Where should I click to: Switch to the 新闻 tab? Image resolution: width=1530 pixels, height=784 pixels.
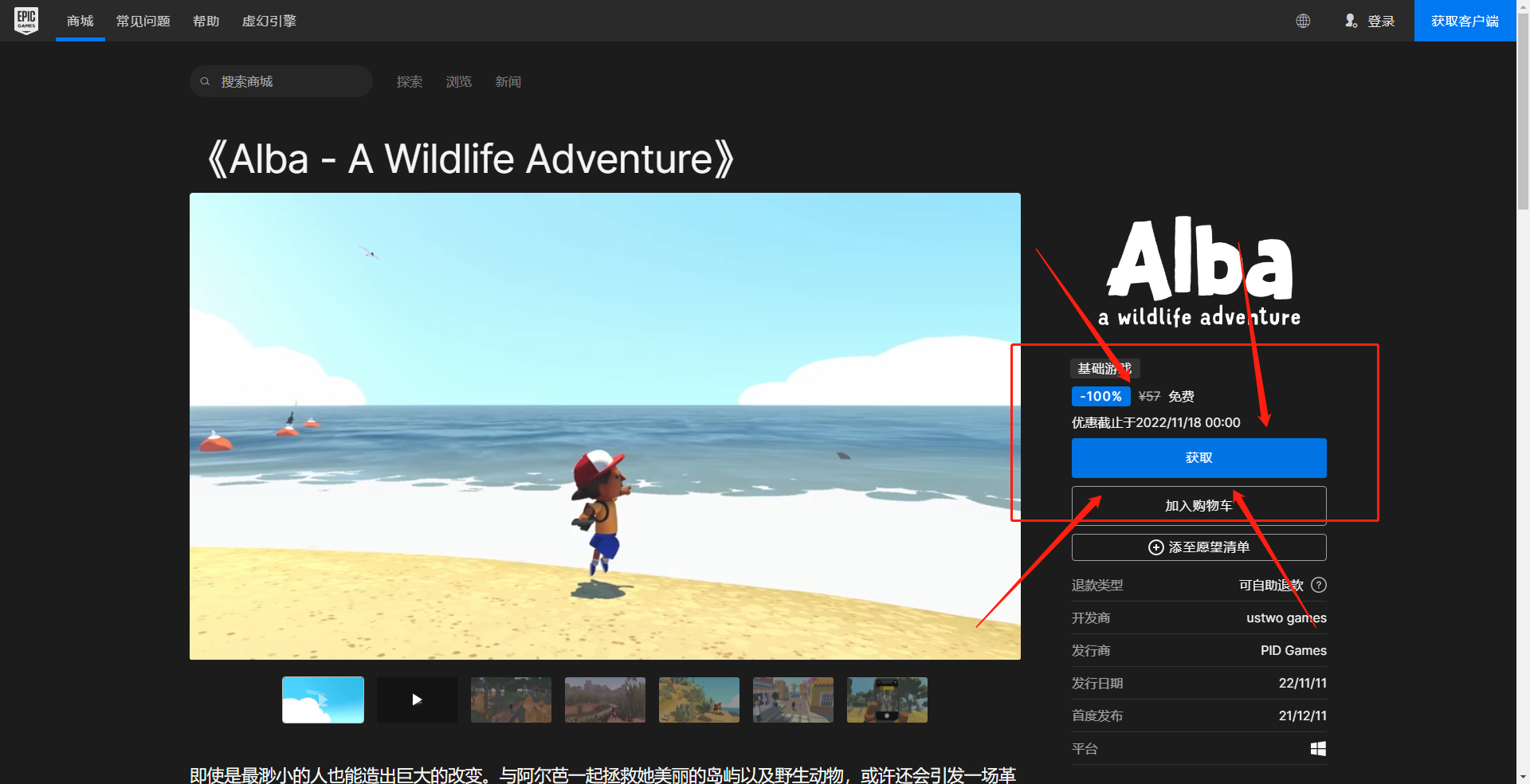(508, 81)
